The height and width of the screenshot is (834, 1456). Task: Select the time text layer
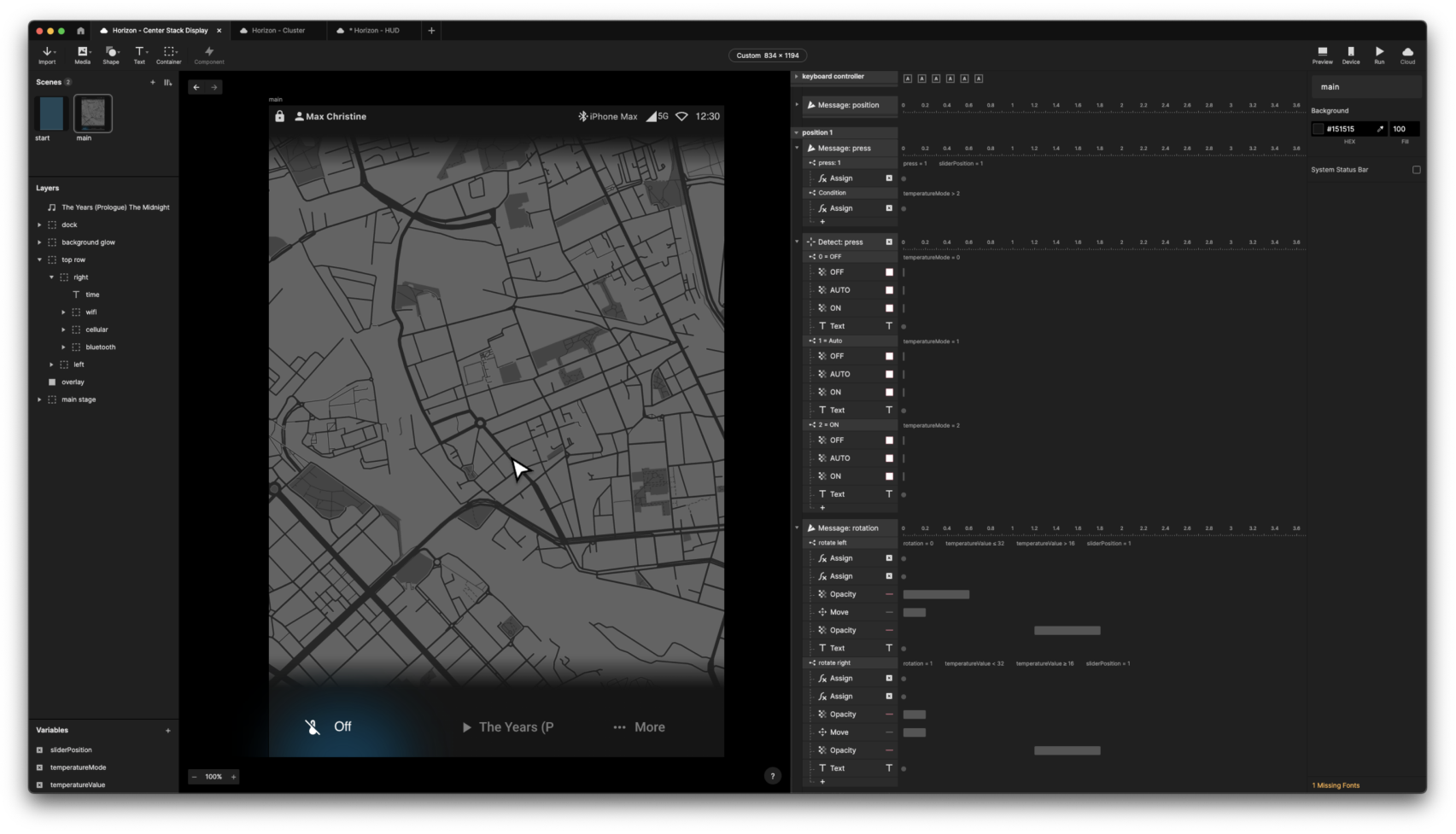click(92, 295)
